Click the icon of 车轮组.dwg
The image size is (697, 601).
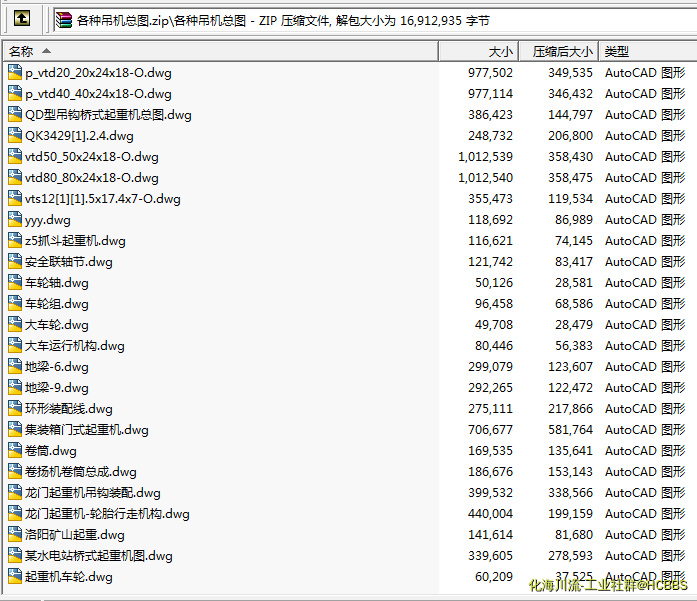(x=15, y=304)
